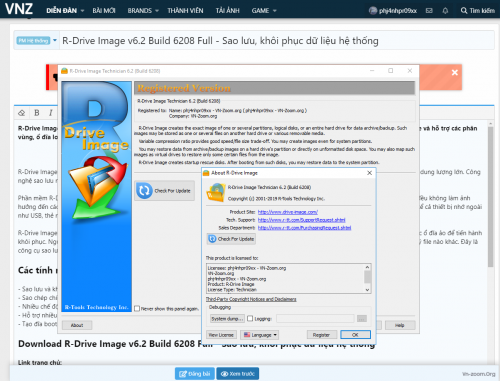Click the folder-disc product icon in About
500x381 pixels.
pyautogui.click(x=216, y=192)
